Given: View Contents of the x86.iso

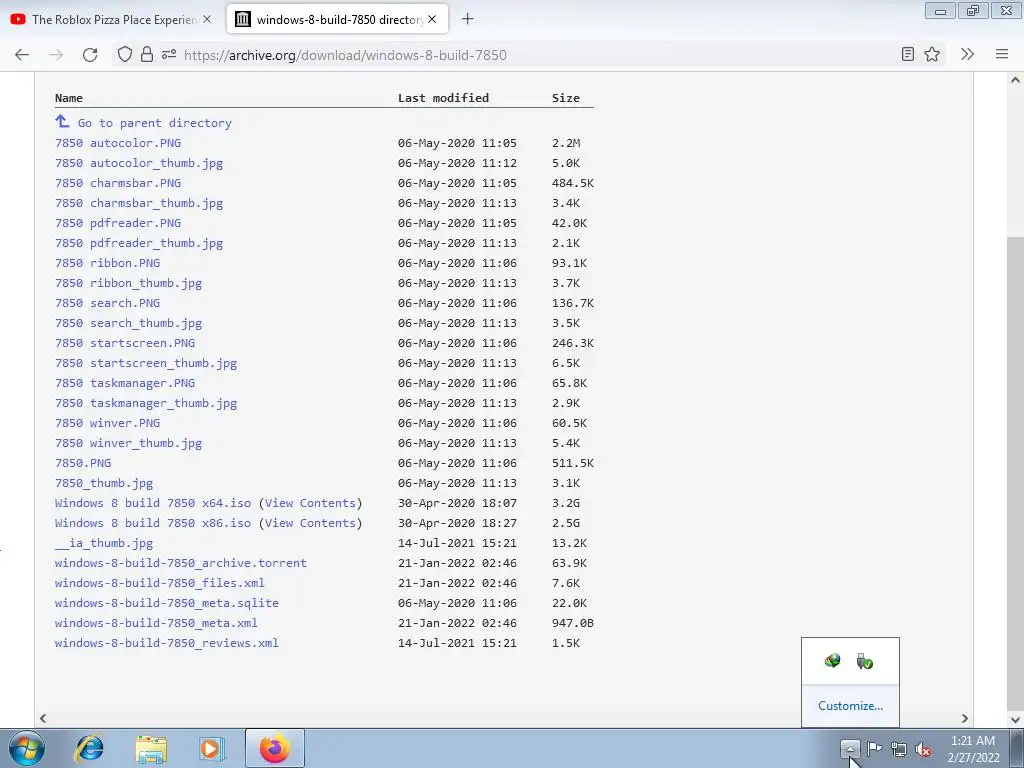Looking at the screenshot, I should [x=310, y=522].
